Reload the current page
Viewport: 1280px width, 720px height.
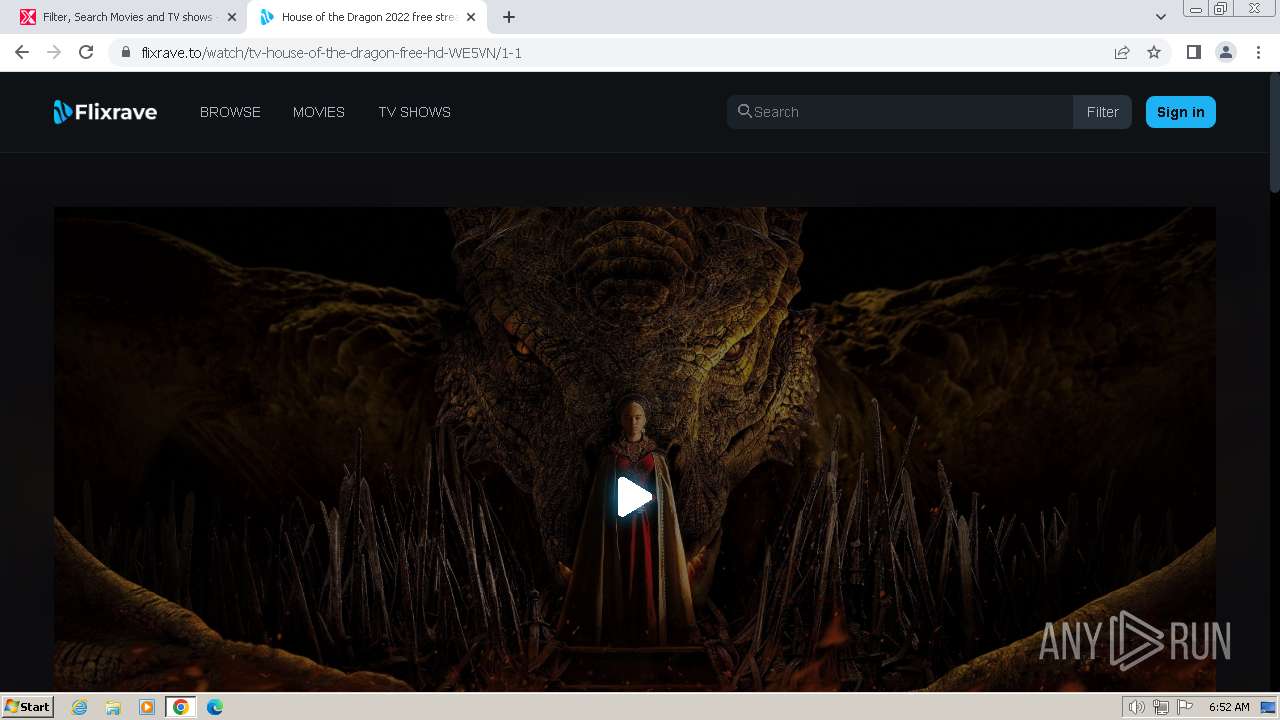[x=86, y=52]
